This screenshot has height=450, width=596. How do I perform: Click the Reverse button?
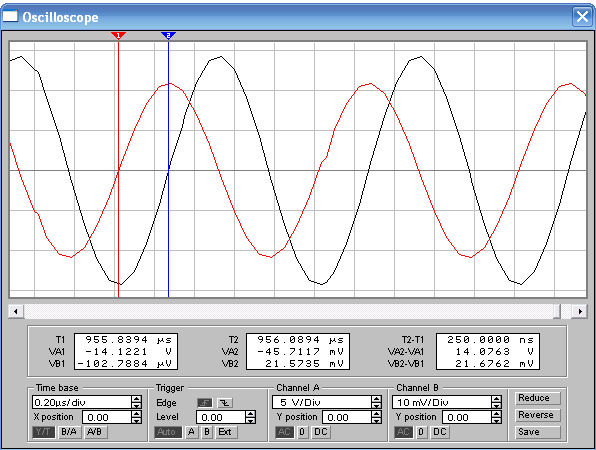click(x=537, y=415)
